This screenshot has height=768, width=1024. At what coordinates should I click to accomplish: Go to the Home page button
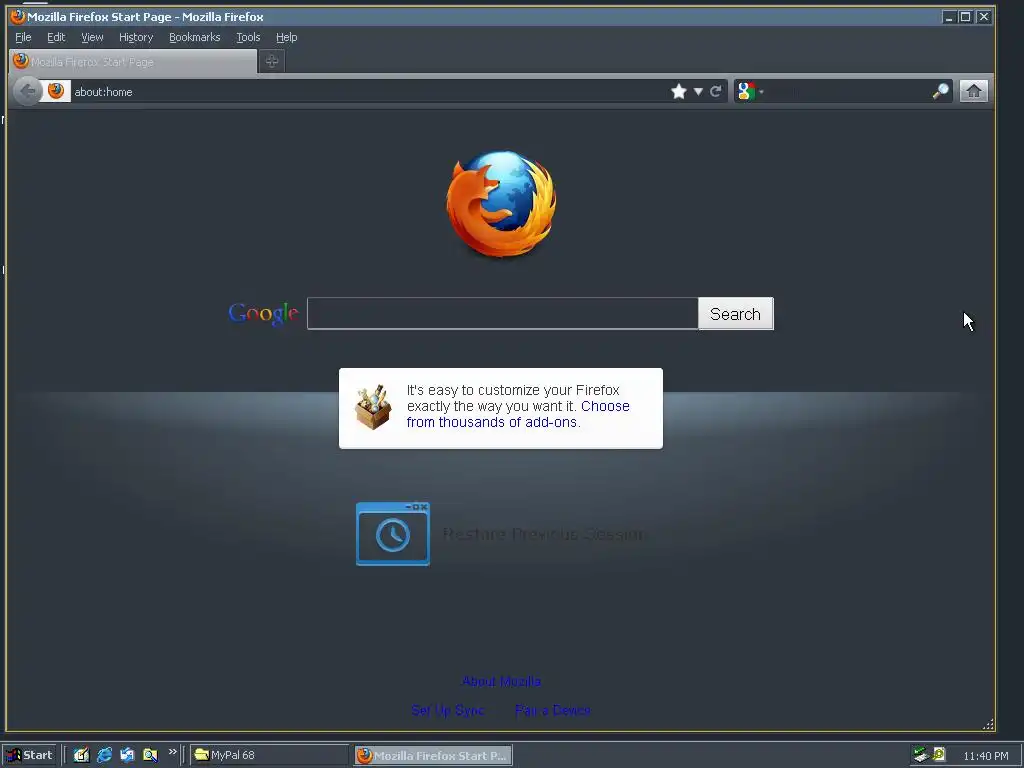973,91
